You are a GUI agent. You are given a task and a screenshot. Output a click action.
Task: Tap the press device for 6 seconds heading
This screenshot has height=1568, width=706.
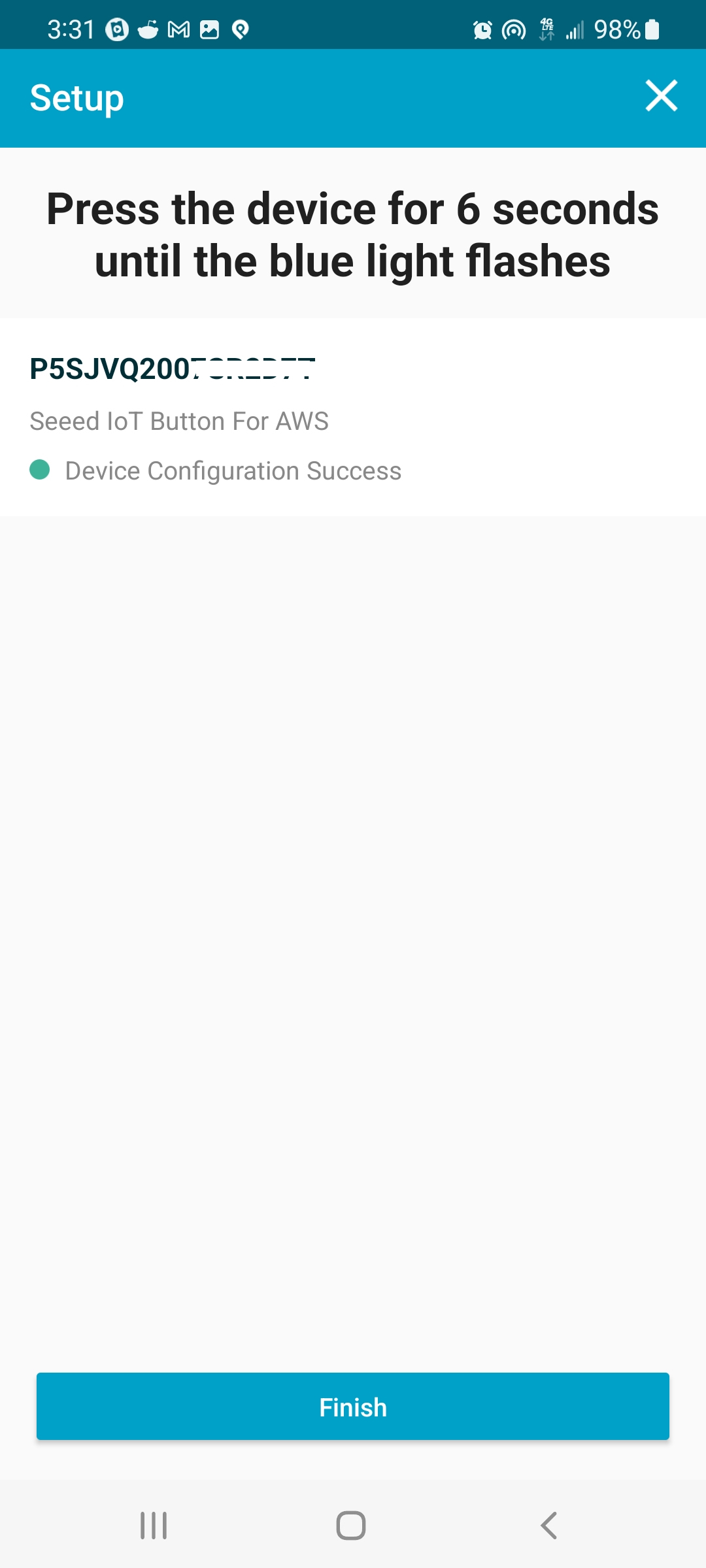point(353,234)
